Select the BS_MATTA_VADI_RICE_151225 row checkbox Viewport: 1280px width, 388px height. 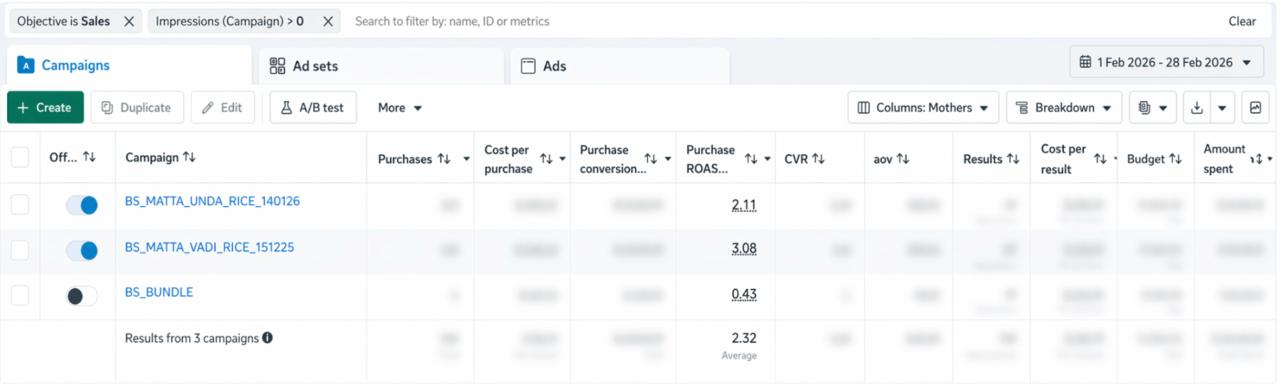coord(20,250)
